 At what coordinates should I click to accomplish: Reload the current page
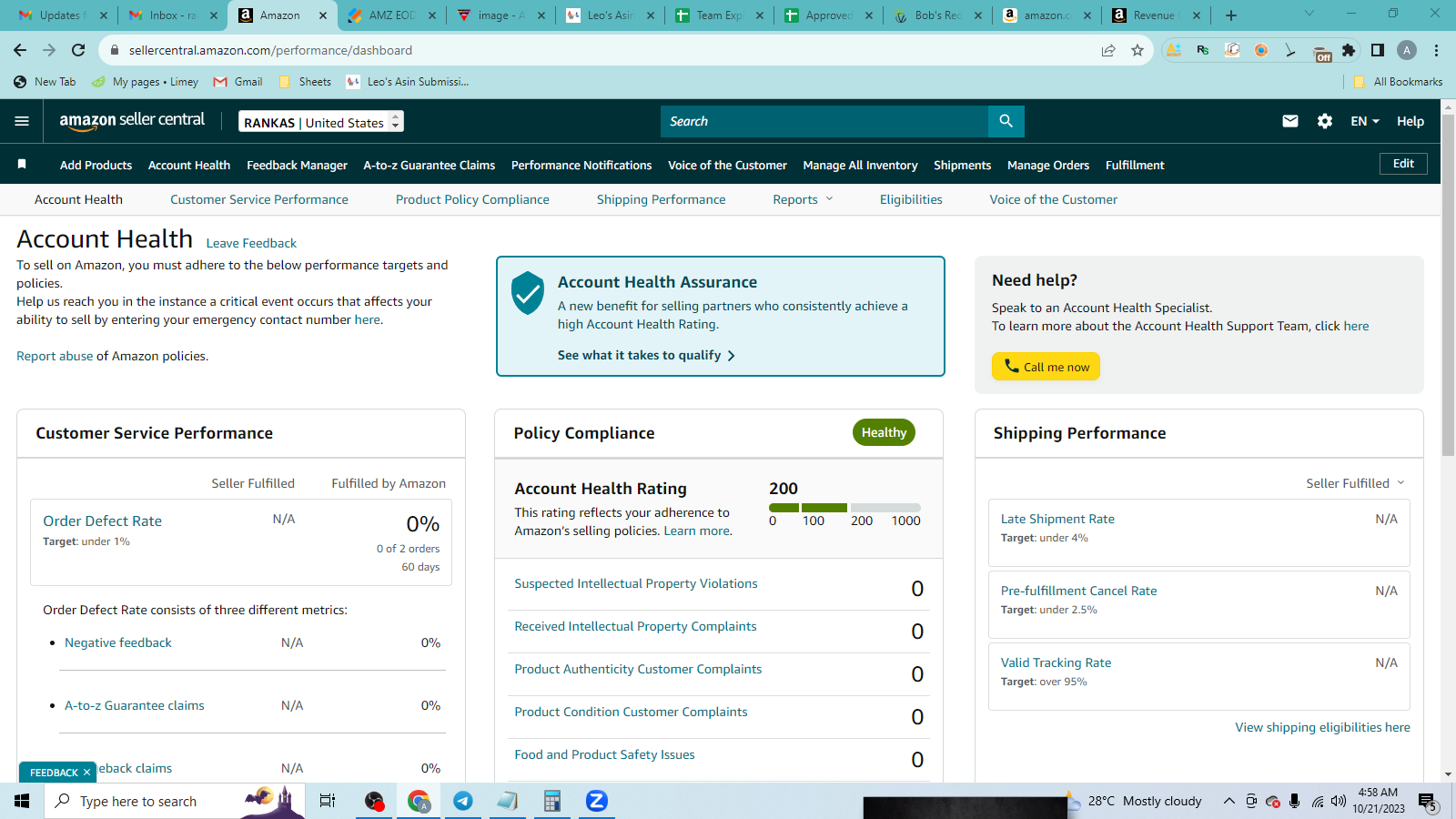pyautogui.click(x=78, y=50)
